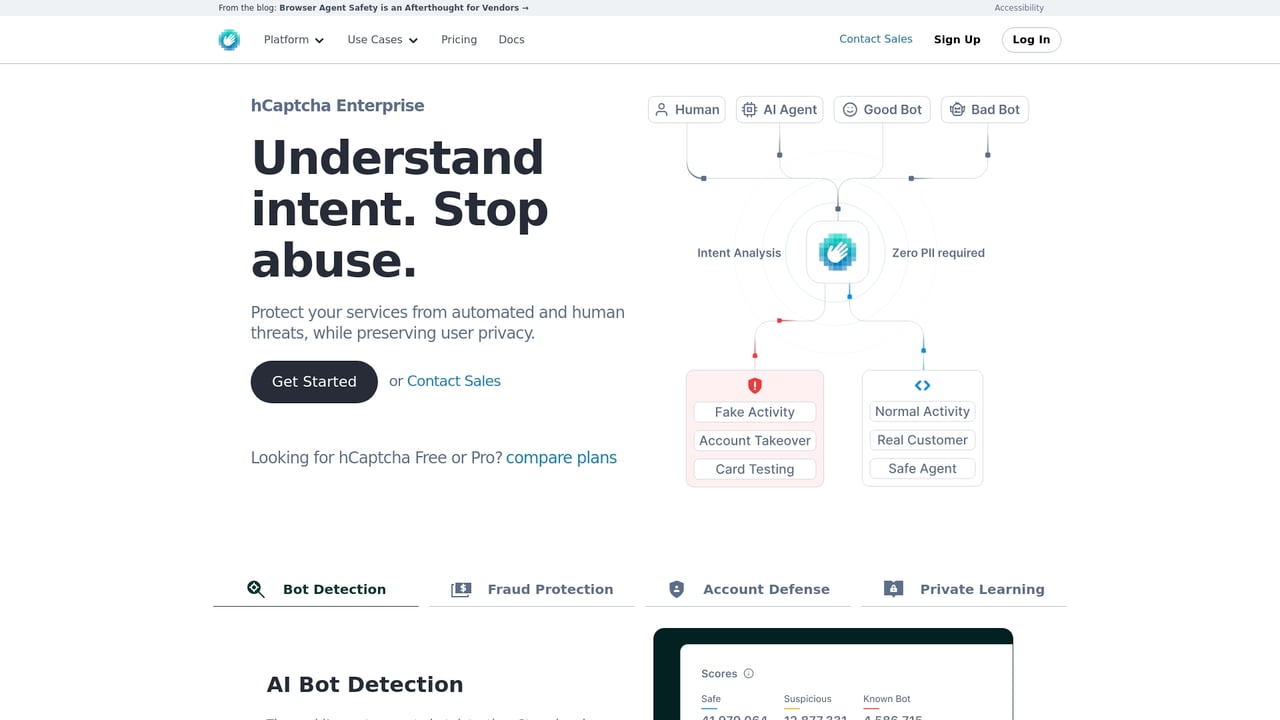Click the Log In button
Screen dimensions: 1280x720
click(x=1031, y=40)
